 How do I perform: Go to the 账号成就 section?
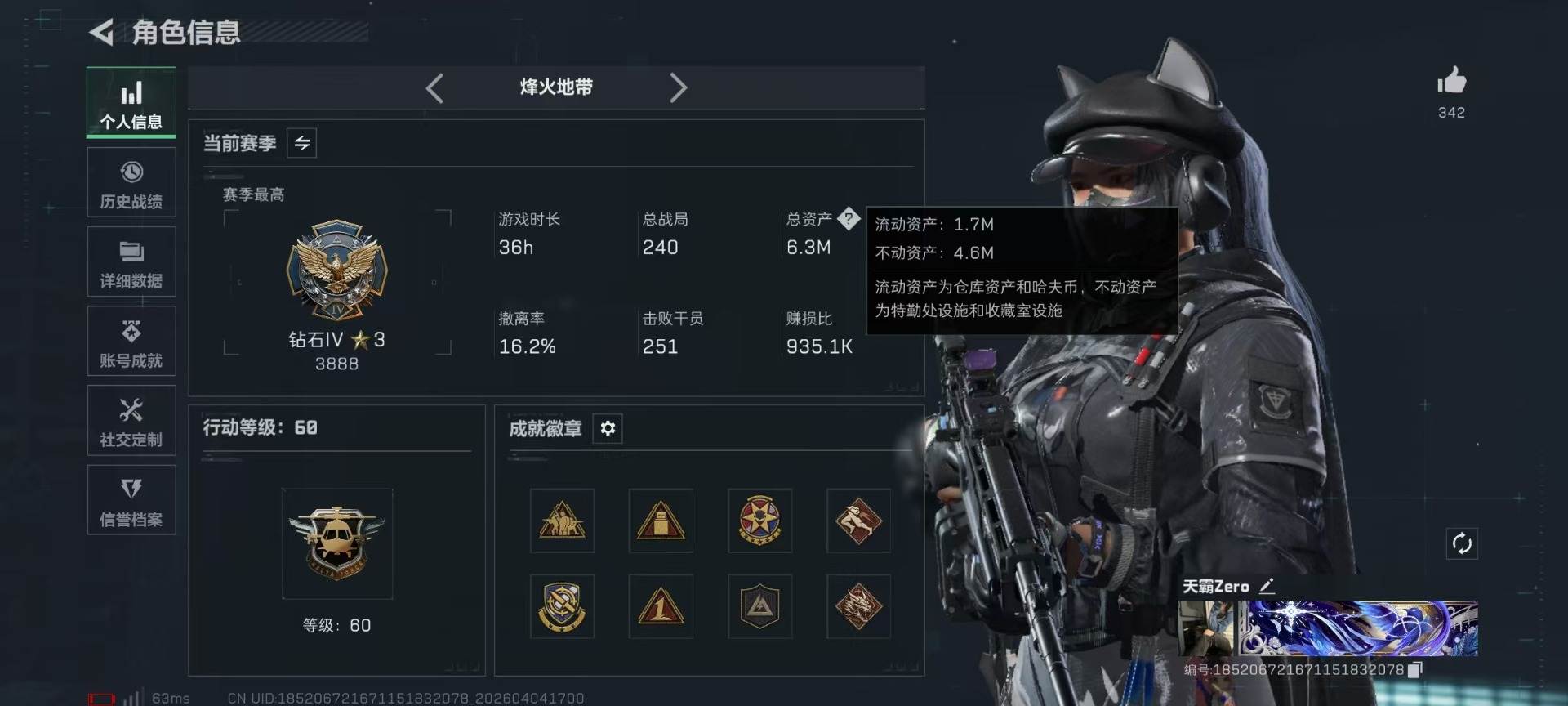tap(131, 342)
